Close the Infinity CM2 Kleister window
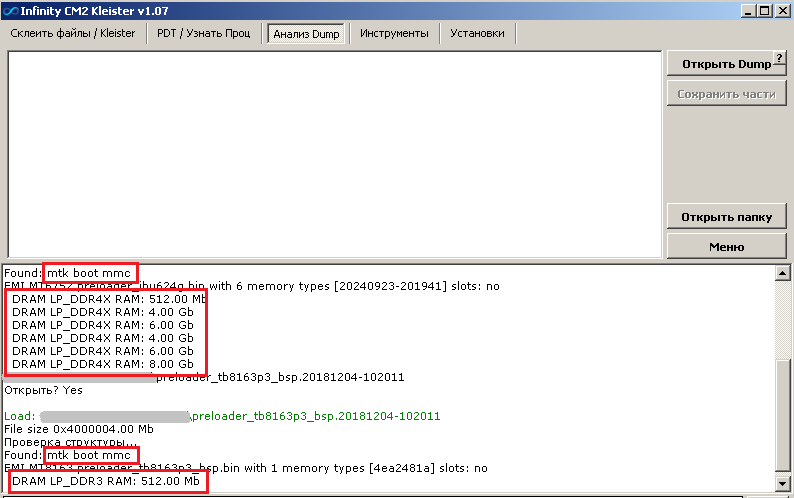794x498 pixels. tap(781, 10)
